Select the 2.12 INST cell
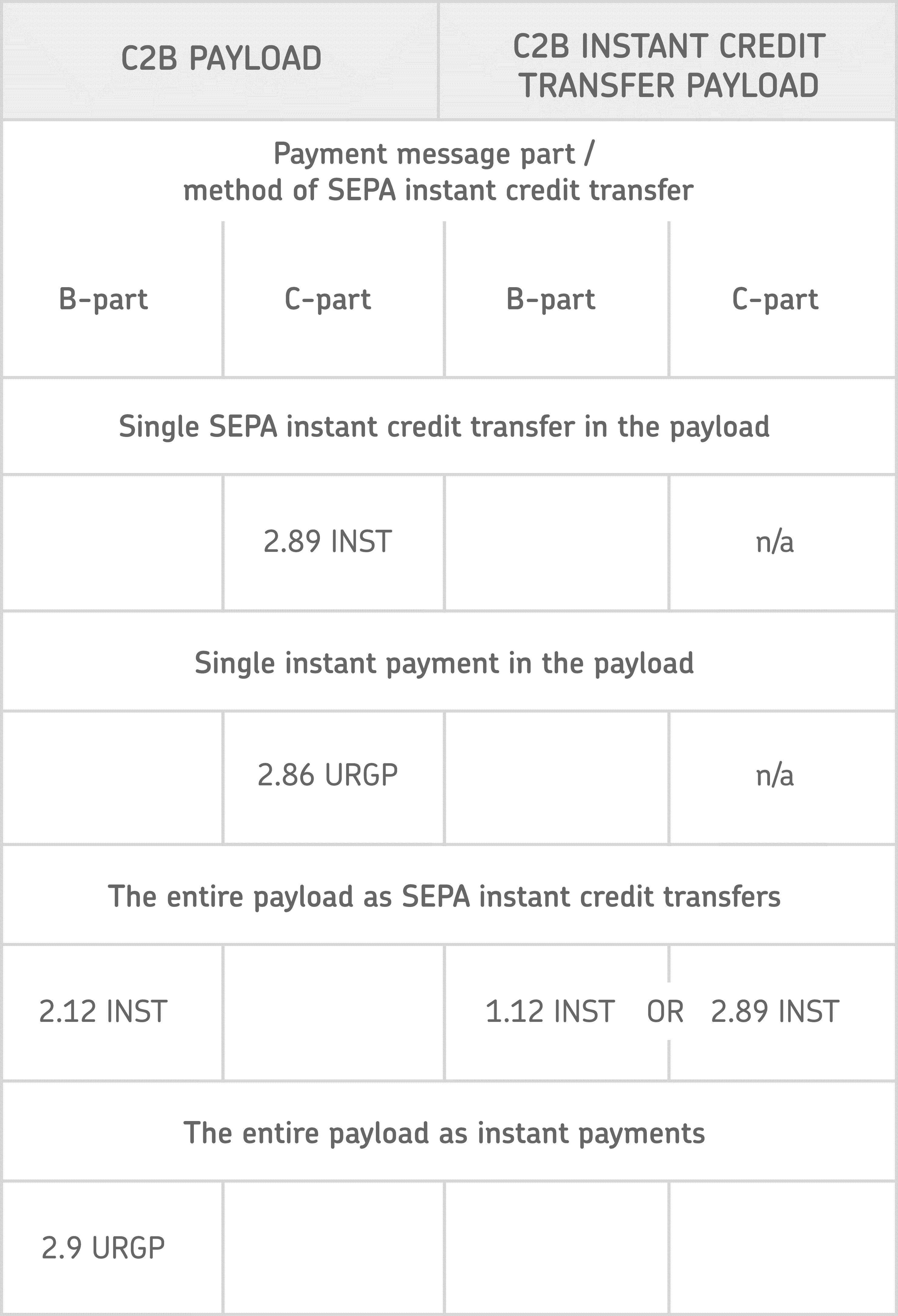The height and width of the screenshot is (1316, 898). pyautogui.click(x=103, y=1012)
